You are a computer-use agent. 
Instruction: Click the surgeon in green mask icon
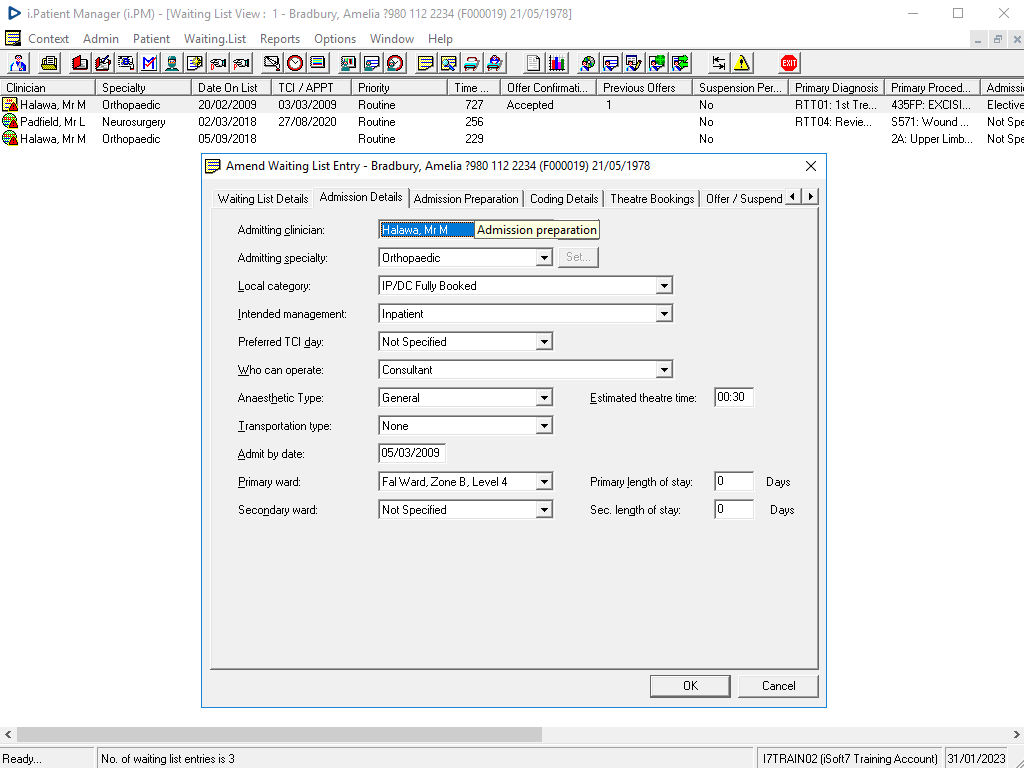(x=172, y=63)
